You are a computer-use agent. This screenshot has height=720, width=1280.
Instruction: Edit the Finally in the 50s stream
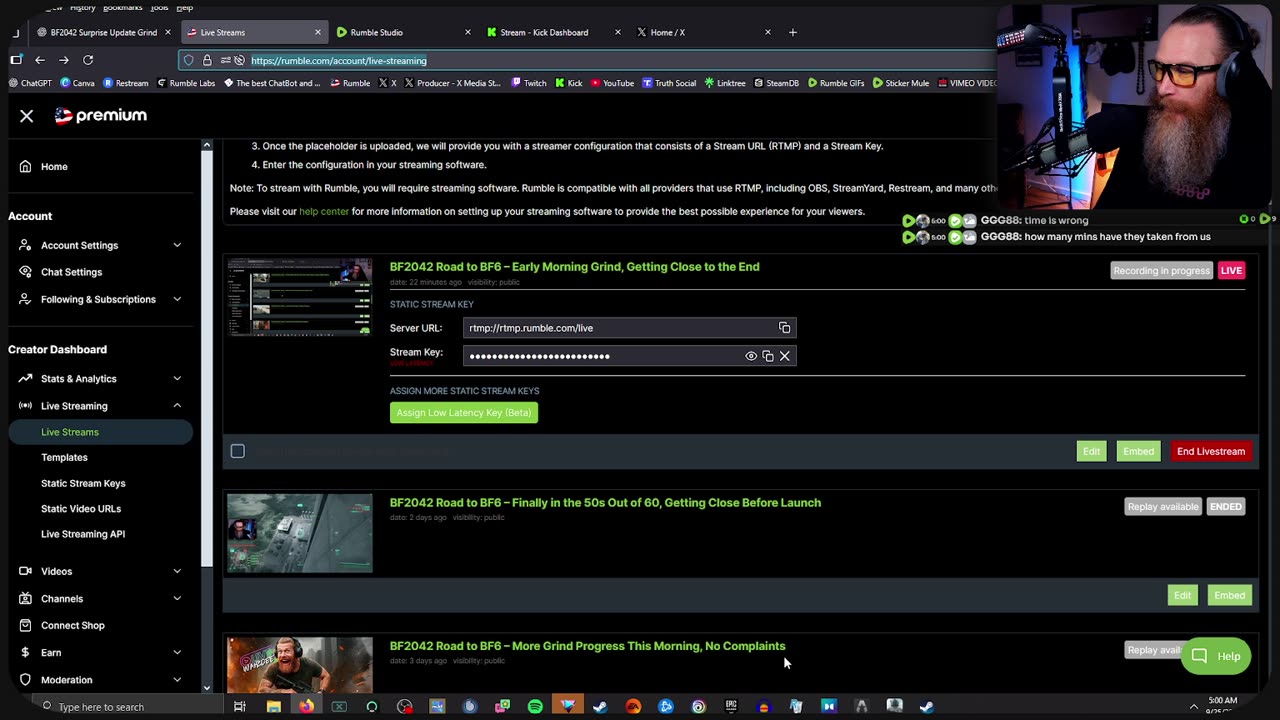(1182, 596)
